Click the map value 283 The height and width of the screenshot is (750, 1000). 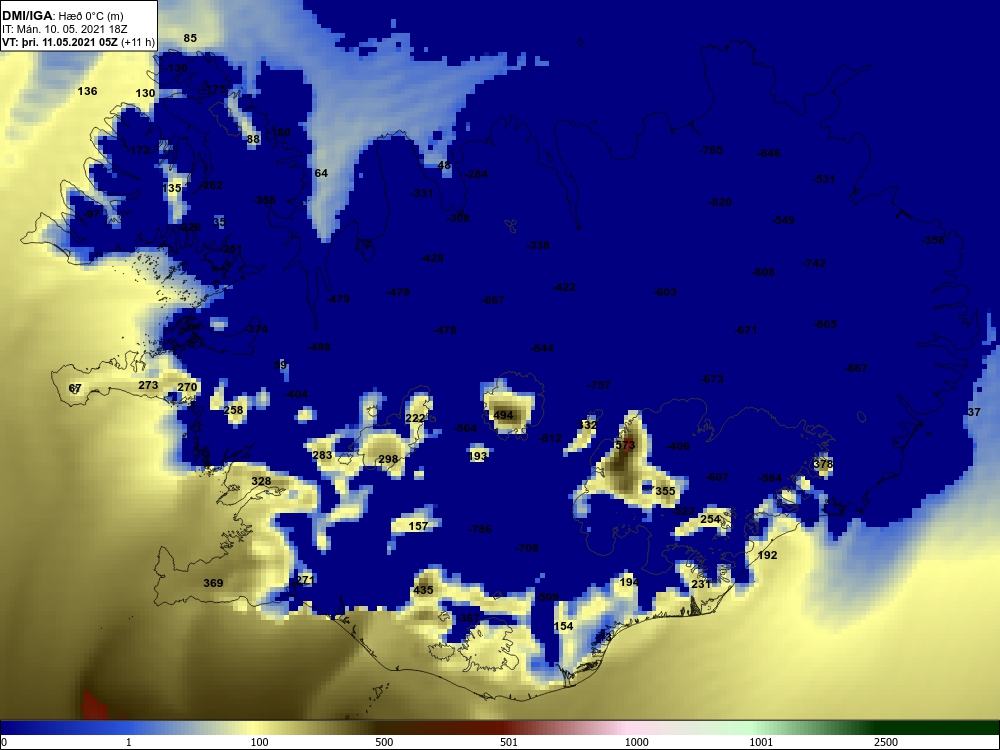tap(322, 455)
